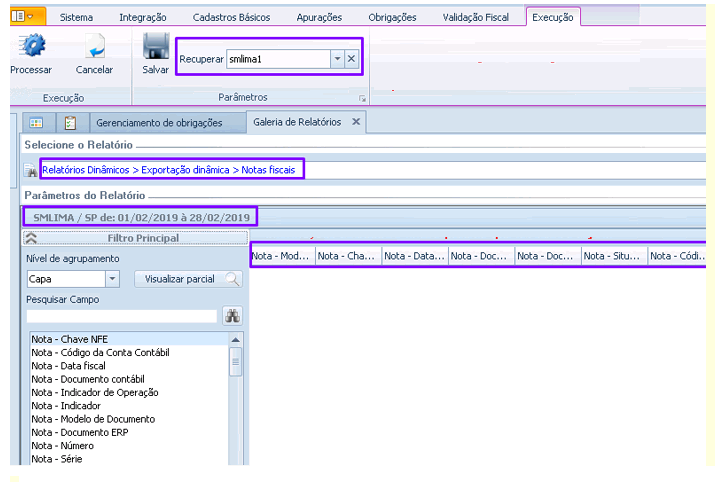Clear the Recuperar field with X button
728x482 pixels.
click(x=351, y=59)
